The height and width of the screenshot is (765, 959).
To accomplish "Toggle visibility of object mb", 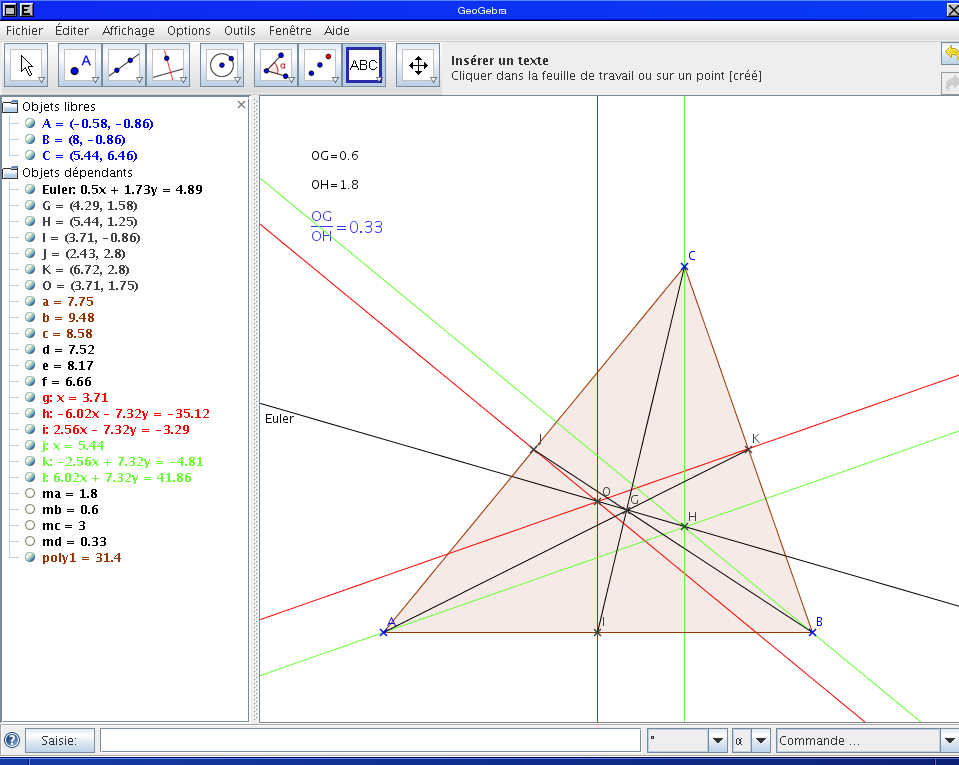I will click(x=30, y=509).
